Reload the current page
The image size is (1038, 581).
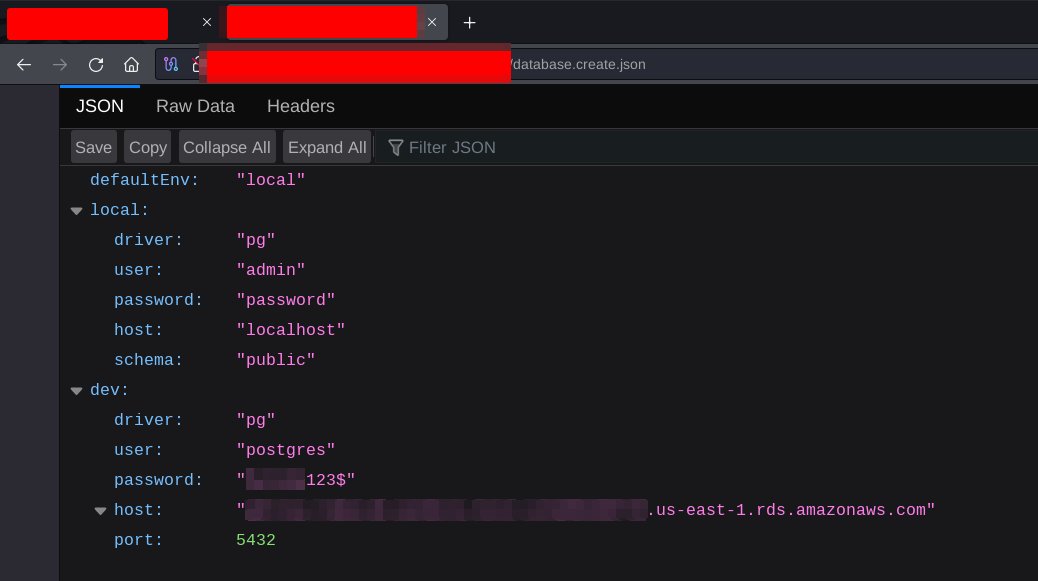95,65
